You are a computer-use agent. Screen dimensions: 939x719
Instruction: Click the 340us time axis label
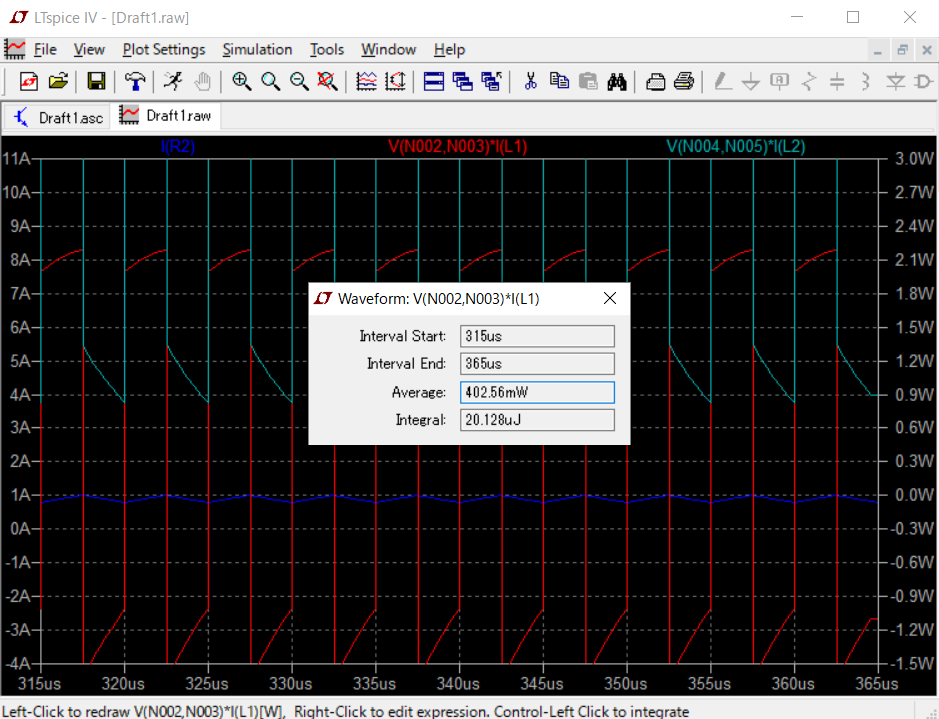(458, 684)
